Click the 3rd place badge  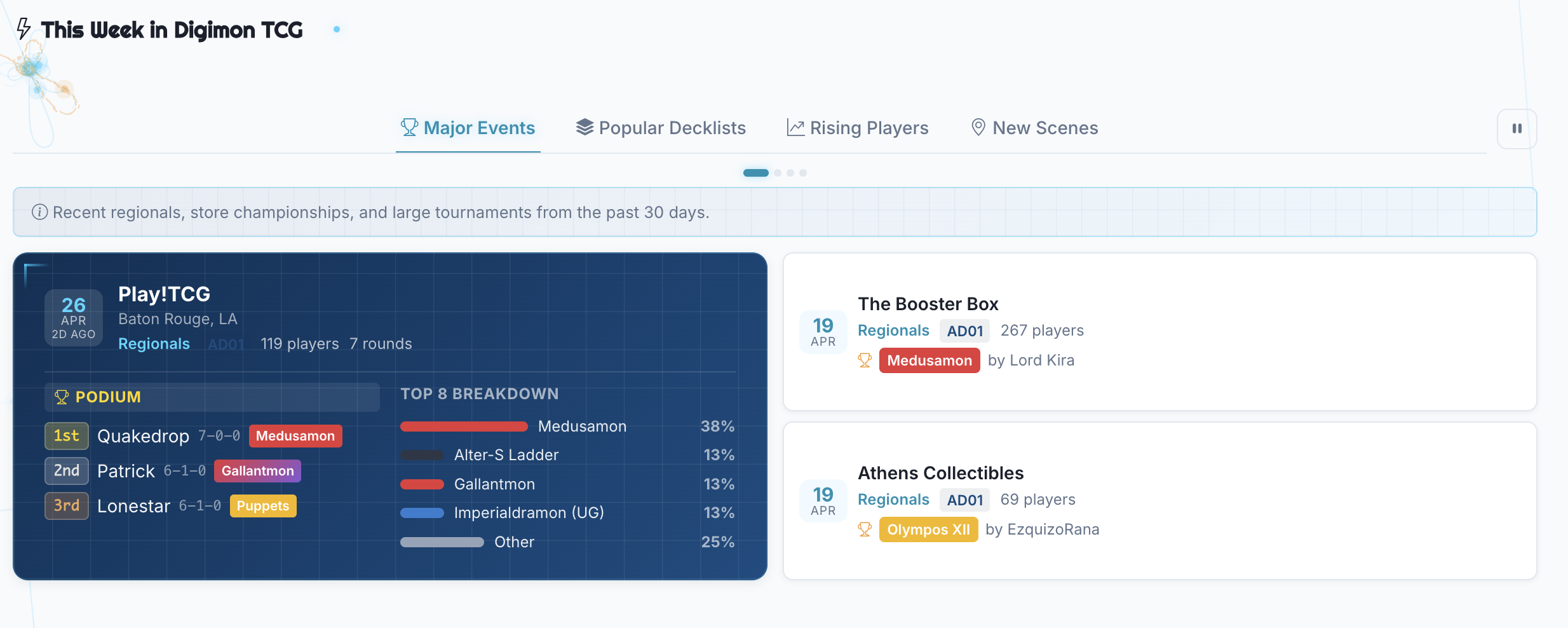67,506
